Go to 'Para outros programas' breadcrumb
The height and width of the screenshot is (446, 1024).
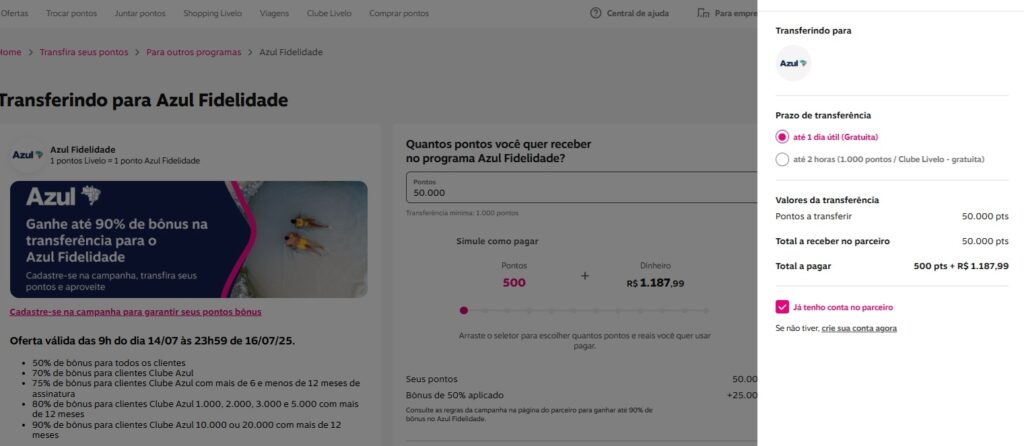pyautogui.click(x=193, y=52)
